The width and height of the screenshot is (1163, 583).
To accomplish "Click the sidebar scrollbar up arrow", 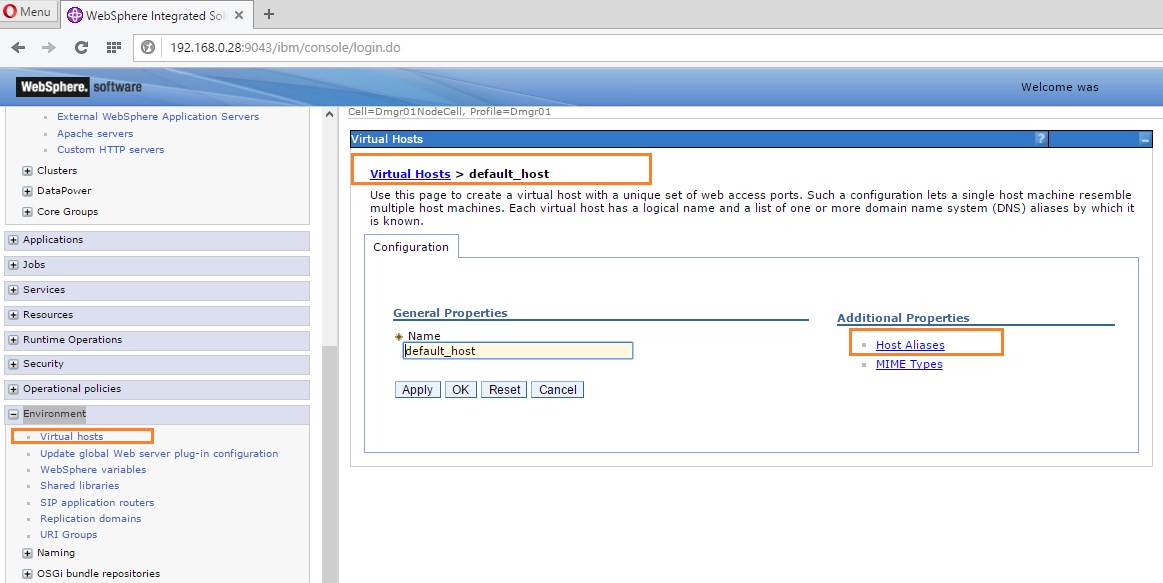I will coord(329,113).
